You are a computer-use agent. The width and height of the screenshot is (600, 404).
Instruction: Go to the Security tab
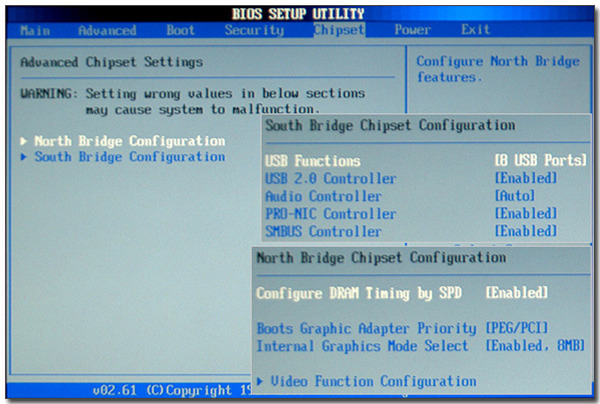(x=254, y=30)
